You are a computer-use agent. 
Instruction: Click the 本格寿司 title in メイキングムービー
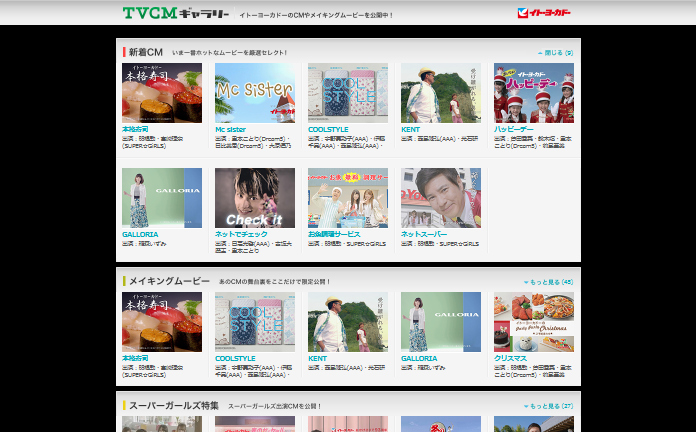pos(135,358)
